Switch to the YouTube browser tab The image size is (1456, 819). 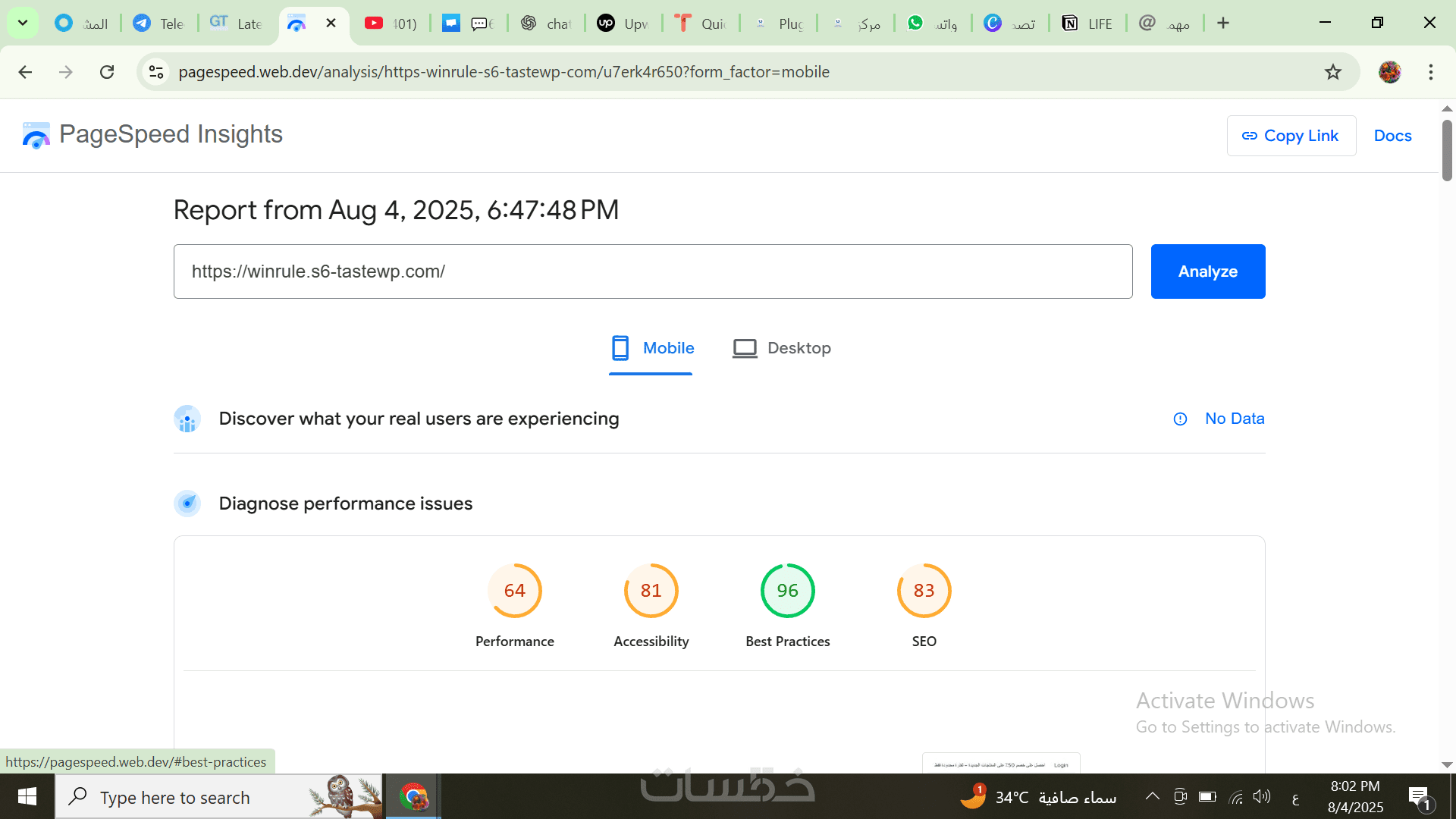[391, 24]
